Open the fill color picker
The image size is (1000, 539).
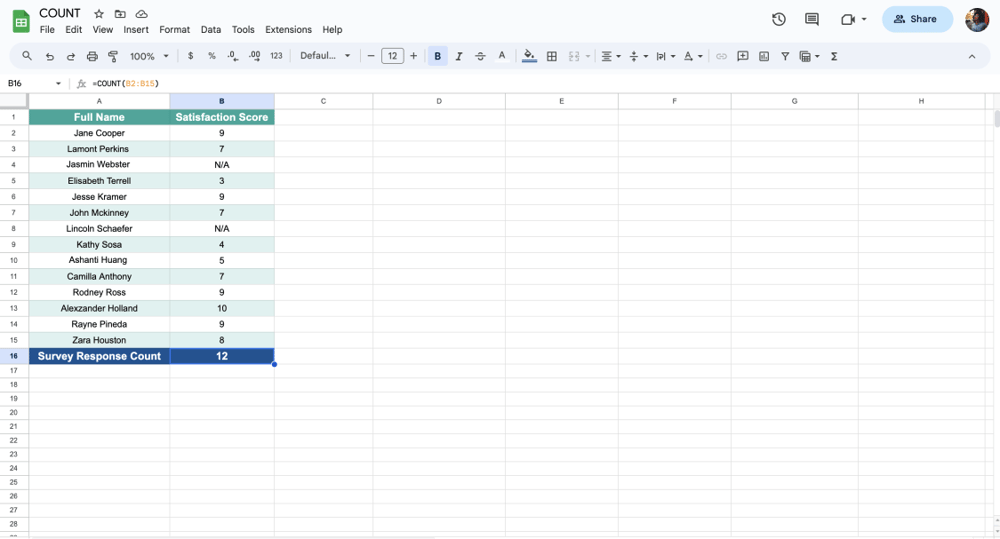point(529,57)
